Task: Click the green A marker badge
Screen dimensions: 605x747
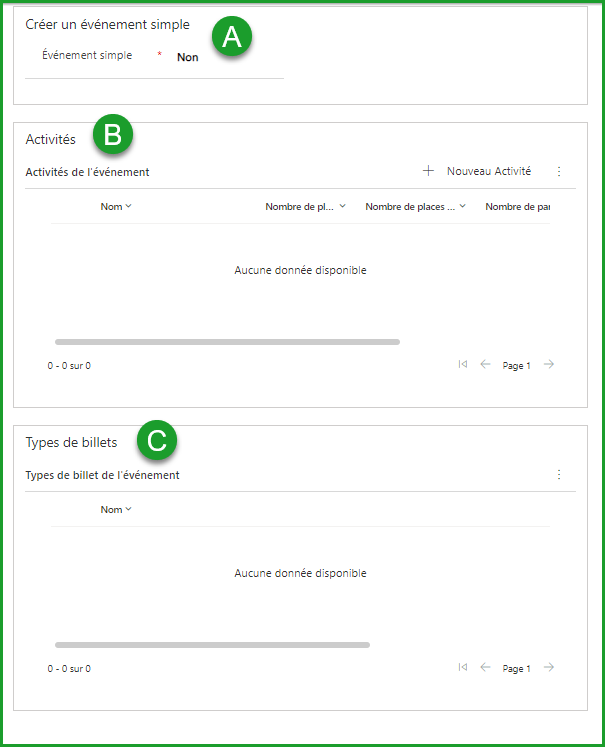Action: click(232, 37)
